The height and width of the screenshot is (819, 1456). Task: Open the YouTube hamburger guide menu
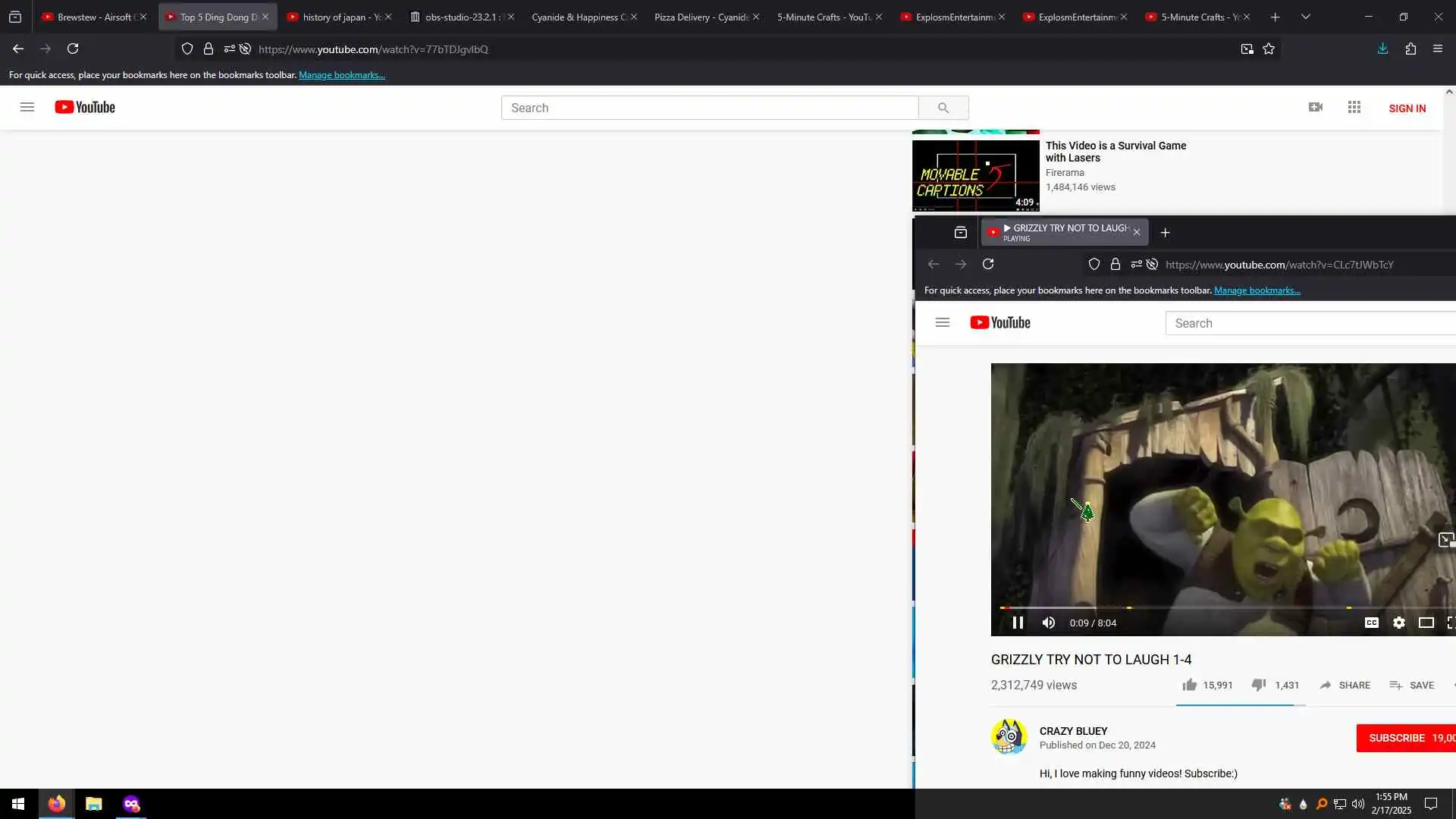coord(27,108)
